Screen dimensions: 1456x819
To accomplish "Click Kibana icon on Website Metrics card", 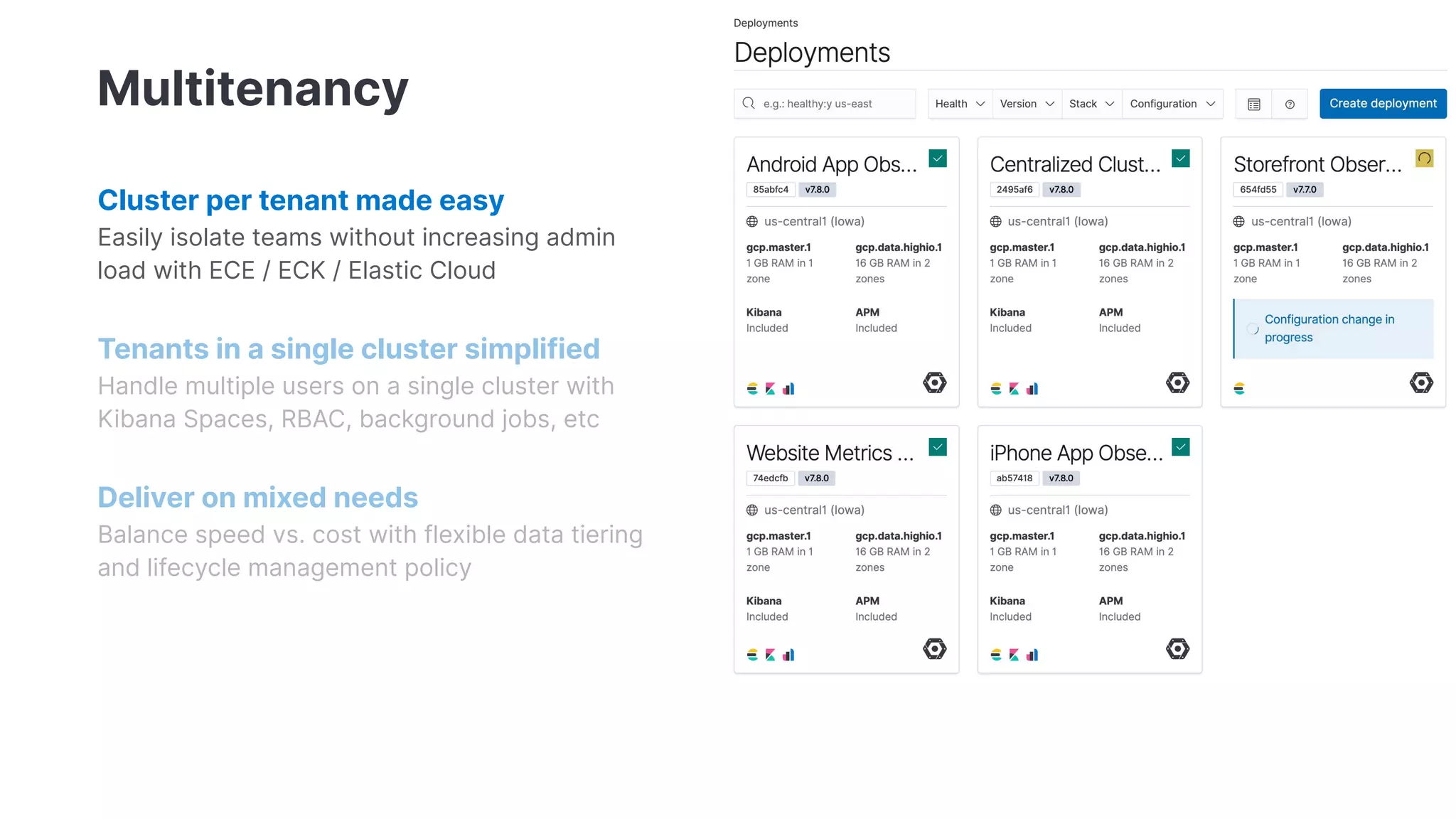I will click(x=771, y=655).
